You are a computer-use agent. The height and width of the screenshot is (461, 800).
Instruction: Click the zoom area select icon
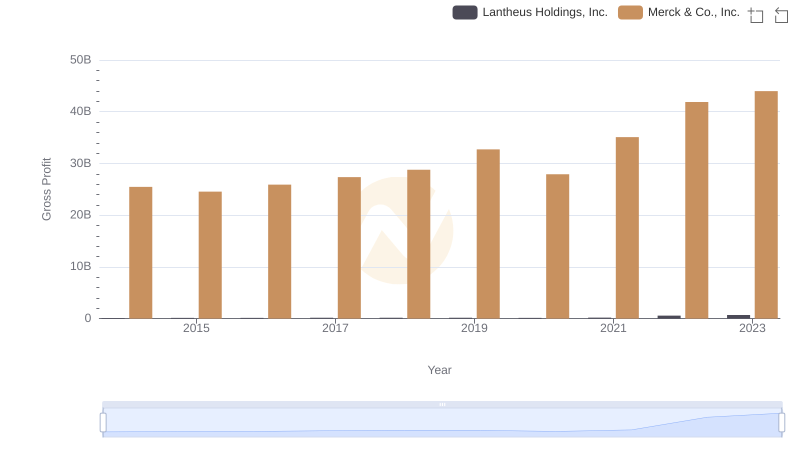coord(756,15)
